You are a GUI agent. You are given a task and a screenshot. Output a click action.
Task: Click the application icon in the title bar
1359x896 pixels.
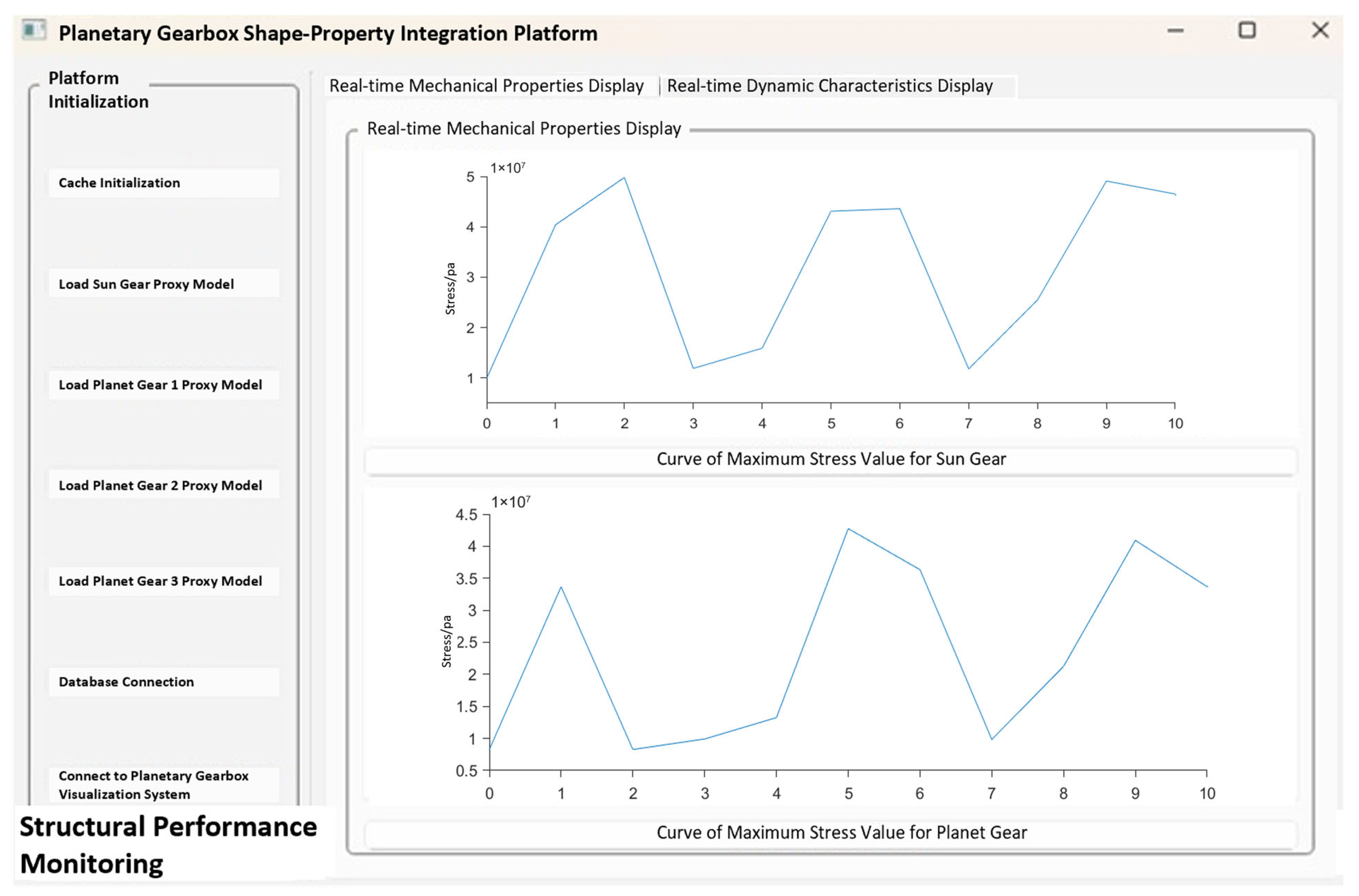(34, 30)
